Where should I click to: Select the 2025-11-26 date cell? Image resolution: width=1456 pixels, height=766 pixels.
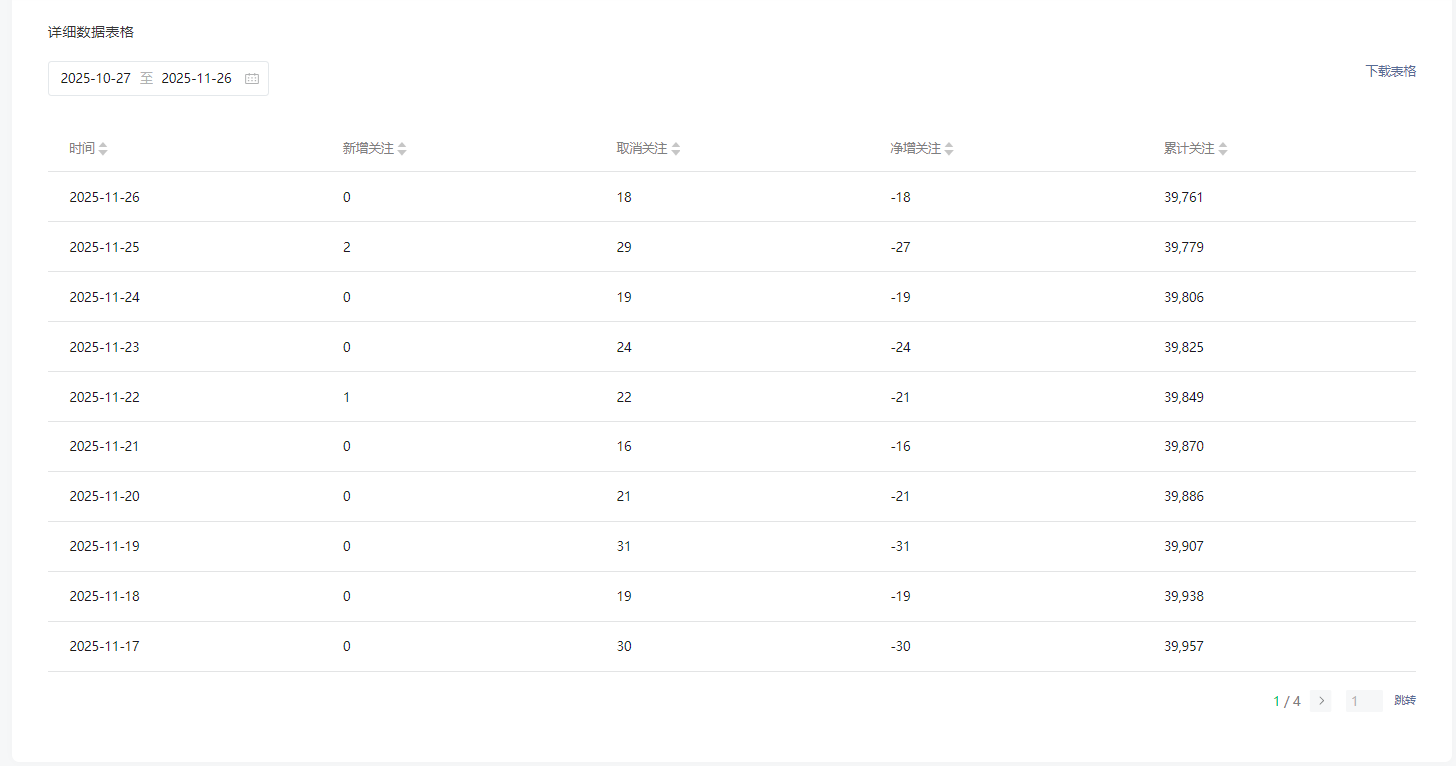(x=105, y=197)
